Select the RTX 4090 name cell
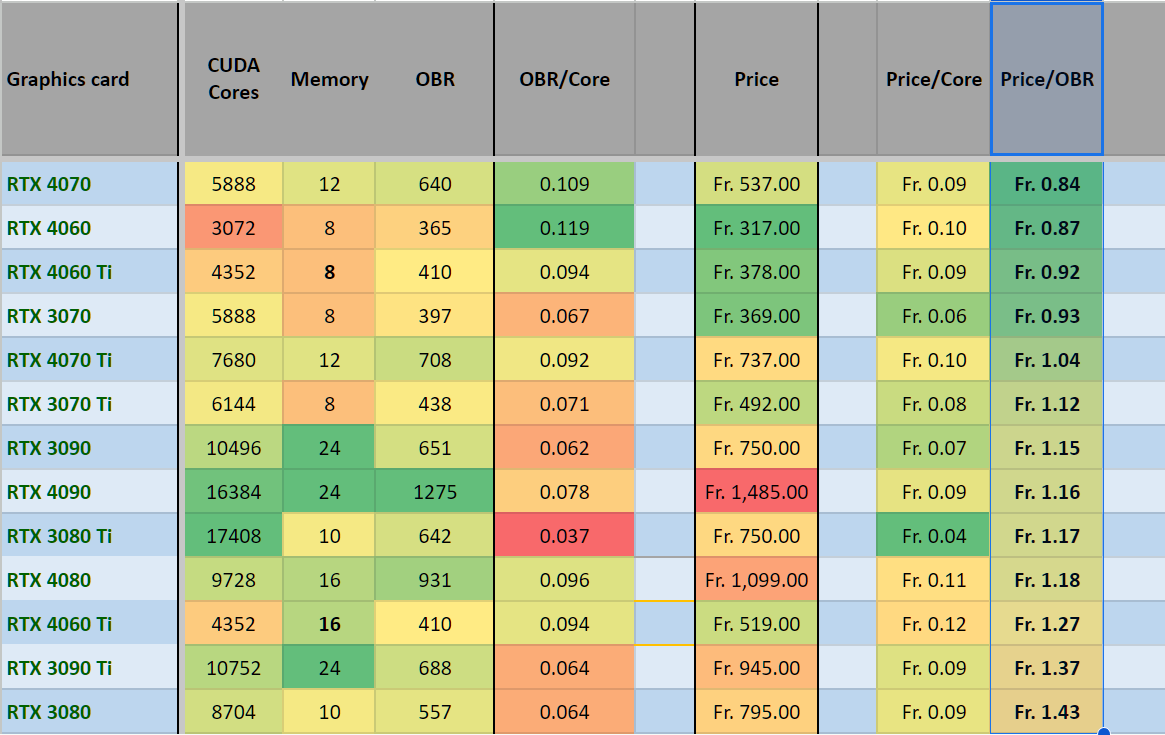Image resolution: width=1165 pixels, height=735 pixels. [x=89, y=492]
